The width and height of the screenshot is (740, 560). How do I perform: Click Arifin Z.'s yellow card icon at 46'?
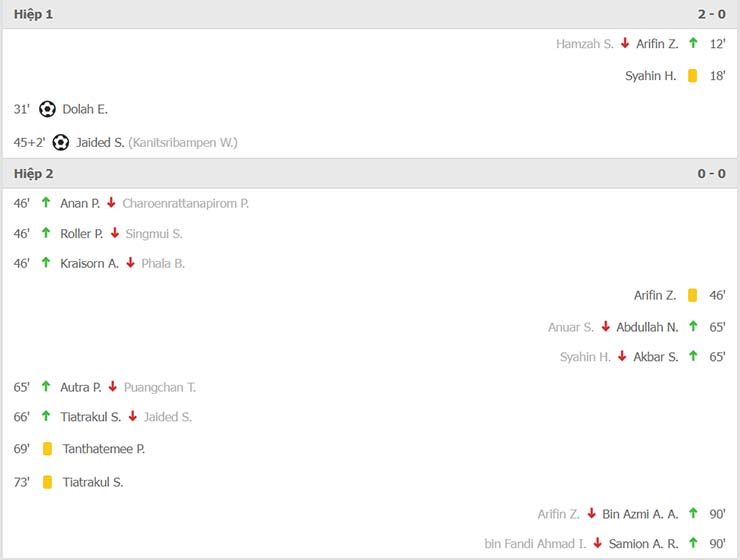pyautogui.click(x=692, y=295)
